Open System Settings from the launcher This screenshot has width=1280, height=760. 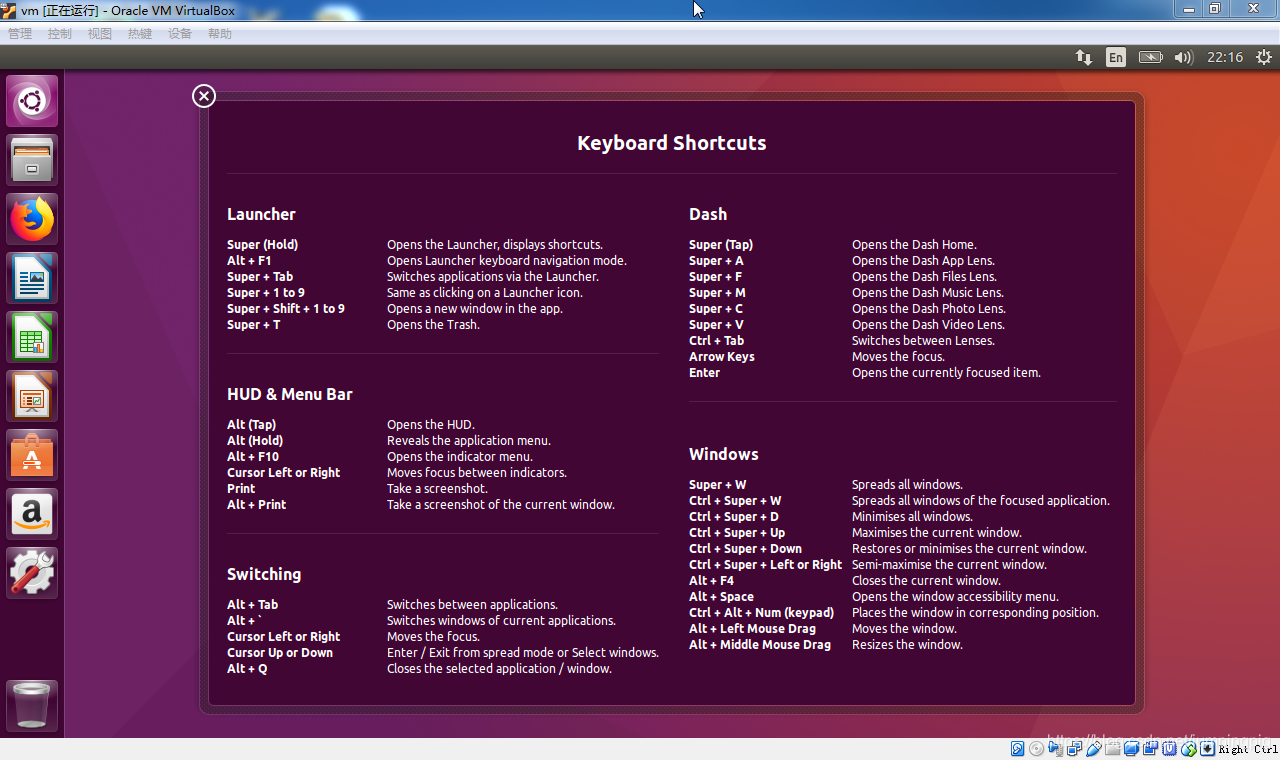tap(32, 573)
